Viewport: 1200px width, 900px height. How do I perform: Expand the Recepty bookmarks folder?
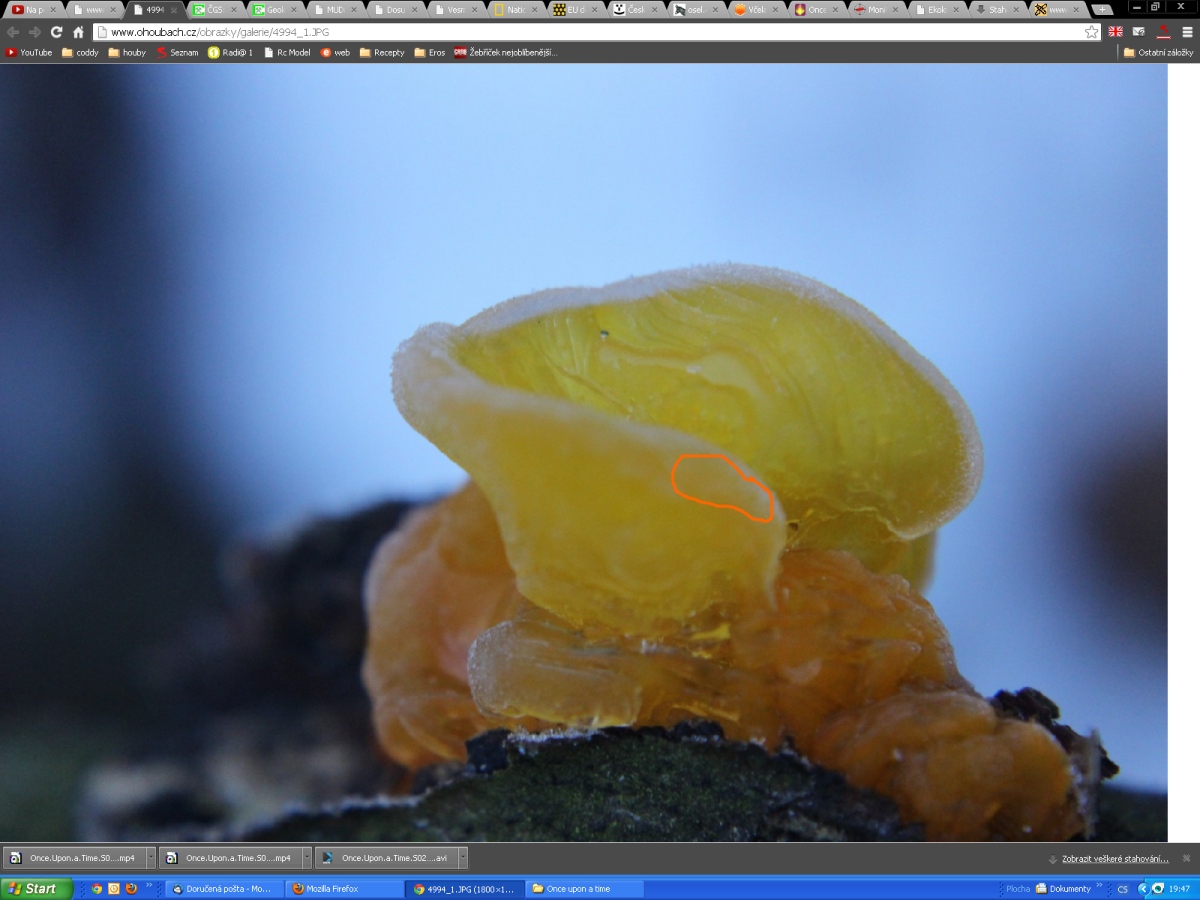pos(382,52)
